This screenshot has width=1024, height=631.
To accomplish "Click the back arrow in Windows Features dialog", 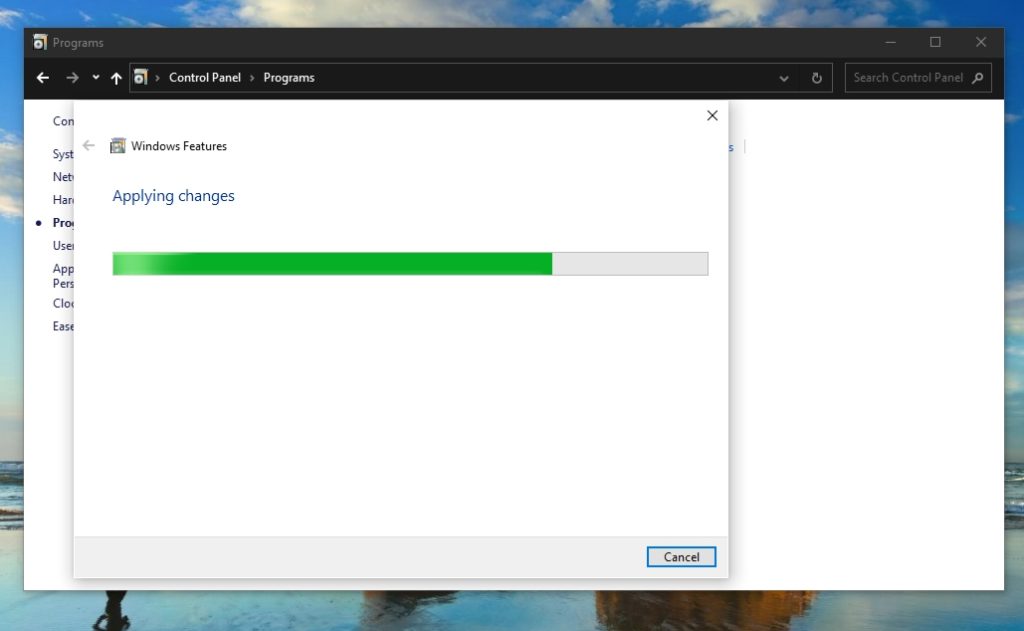I will pos(89,146).
